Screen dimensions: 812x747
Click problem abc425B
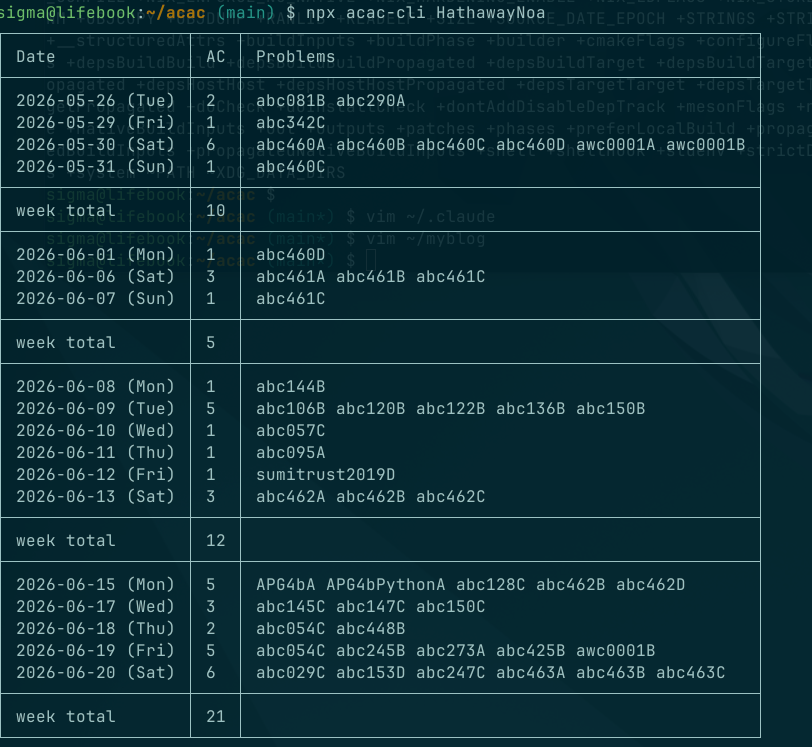tap(531, 651)
